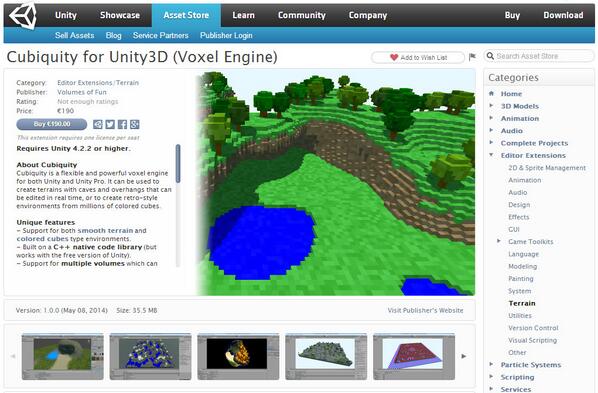Click the smooth terrain link

pos(105,230)
